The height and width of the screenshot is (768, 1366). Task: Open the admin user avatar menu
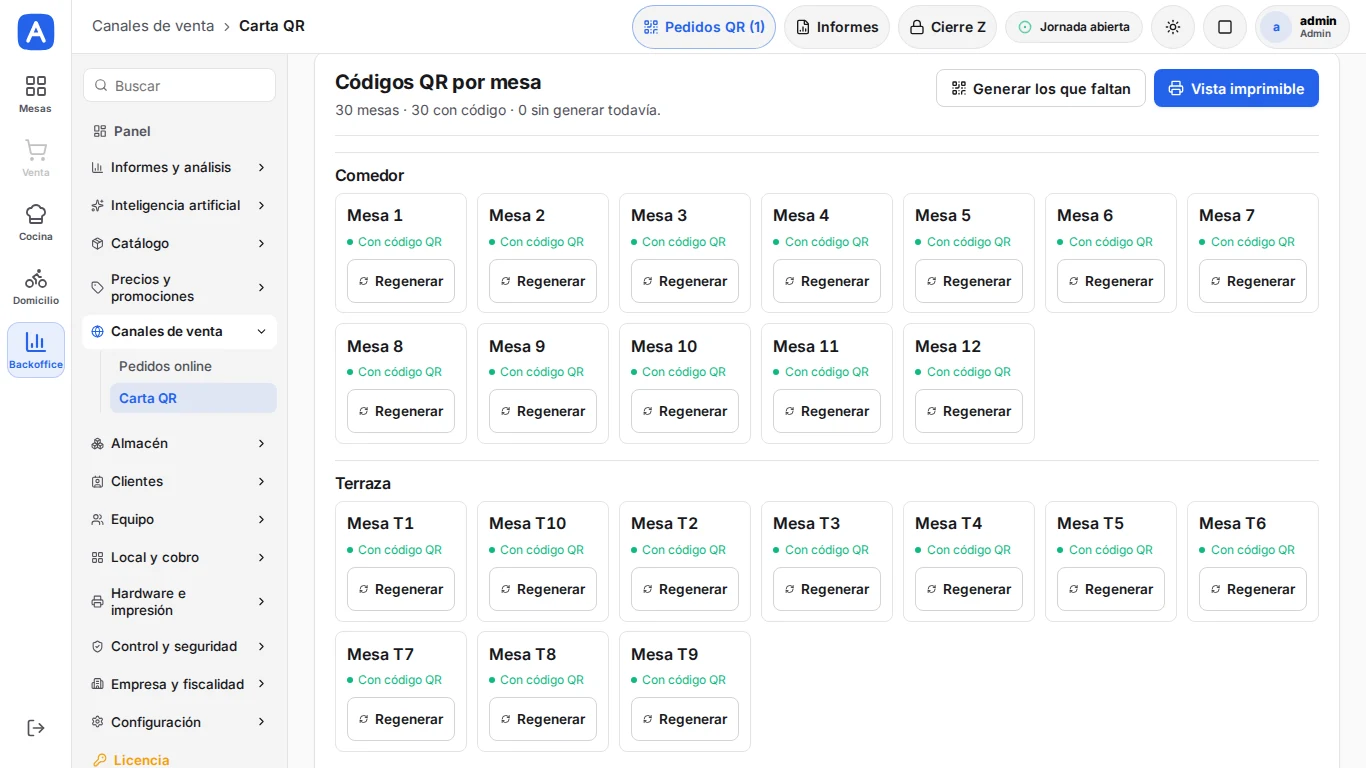(1302, 27)
